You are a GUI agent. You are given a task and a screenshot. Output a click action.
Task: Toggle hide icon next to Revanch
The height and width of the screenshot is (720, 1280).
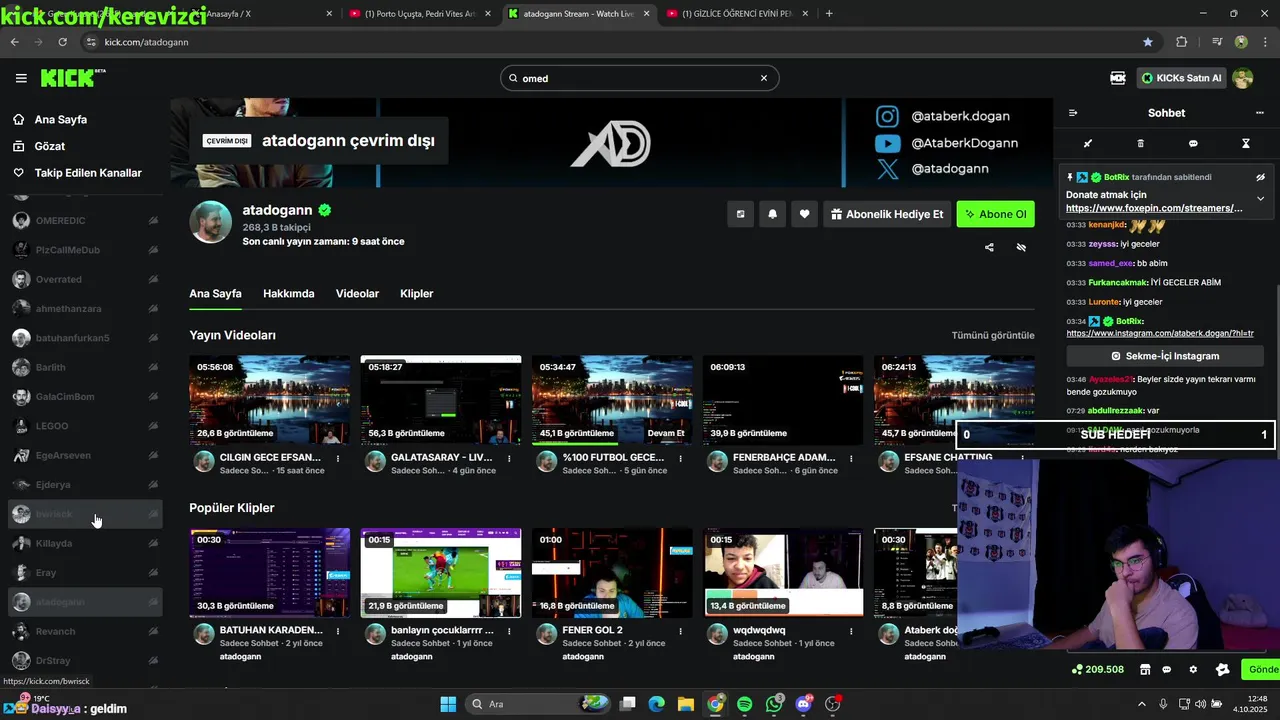(x=153, y=631)
